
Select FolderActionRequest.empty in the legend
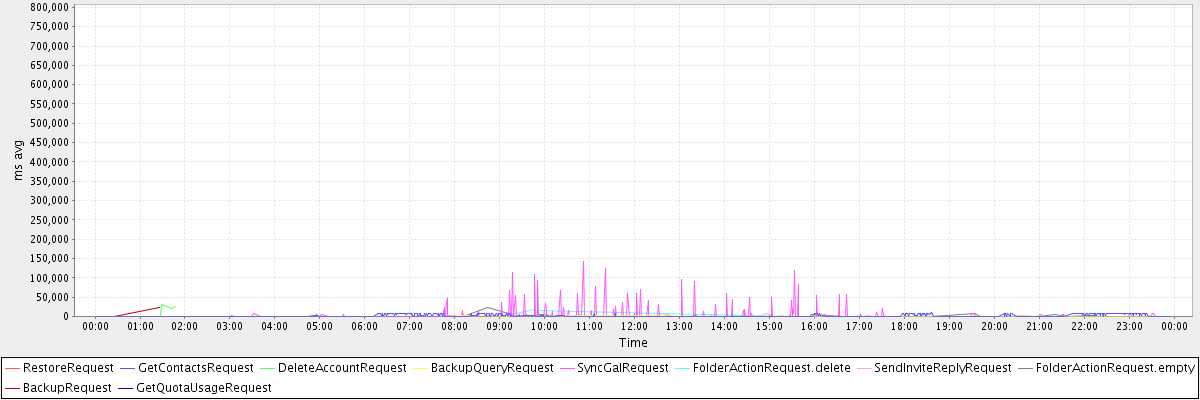(1115, 368)
